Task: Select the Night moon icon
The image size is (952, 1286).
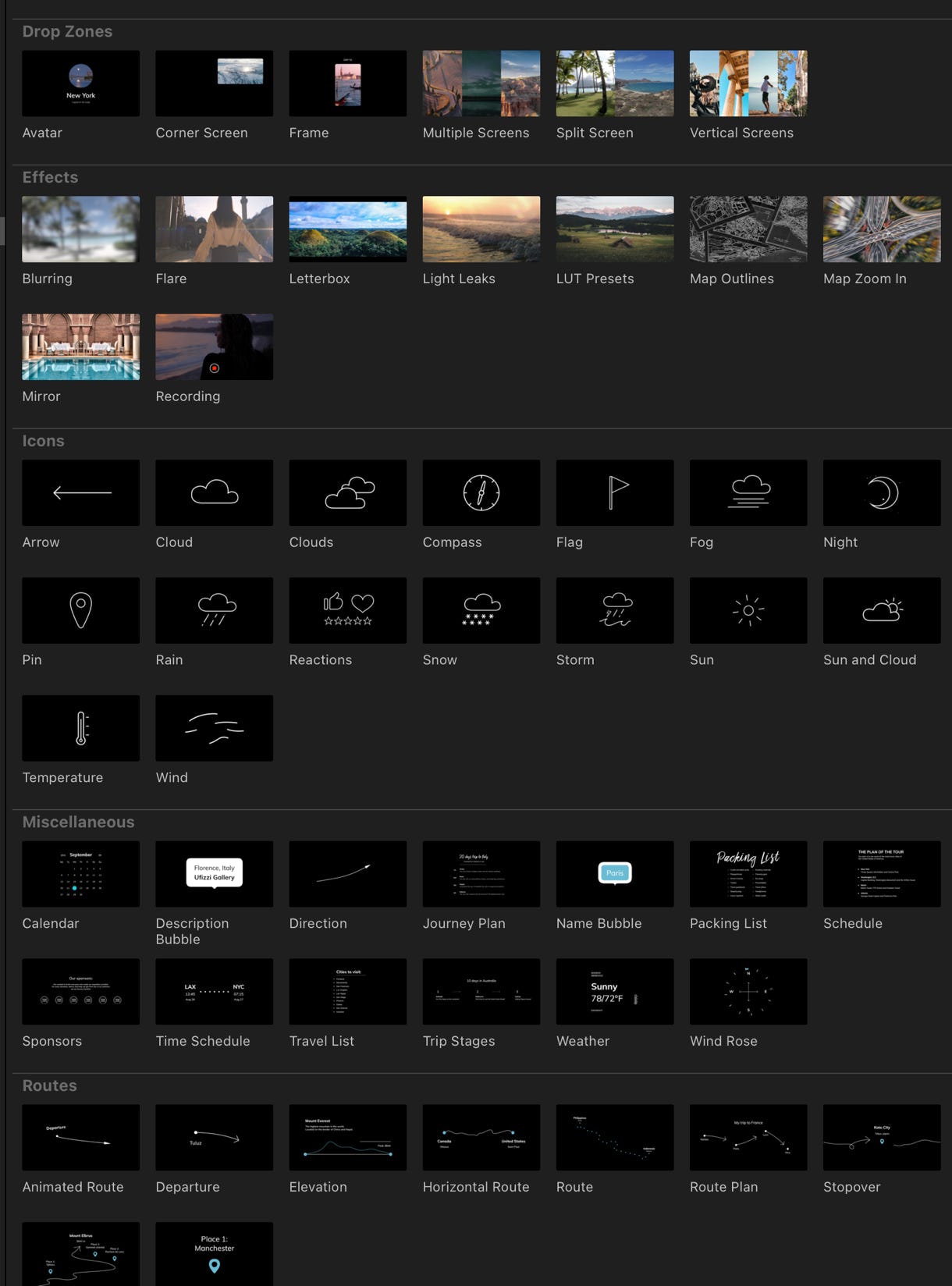Action: coord(881,492)
